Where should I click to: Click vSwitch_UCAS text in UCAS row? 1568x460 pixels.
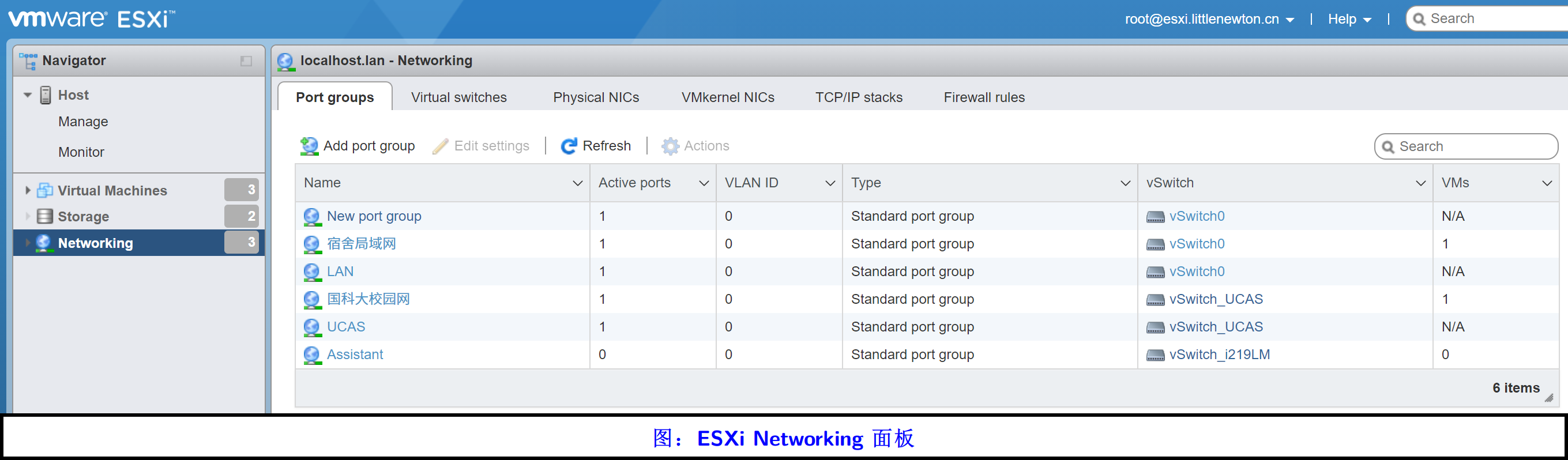[1216, 327]
